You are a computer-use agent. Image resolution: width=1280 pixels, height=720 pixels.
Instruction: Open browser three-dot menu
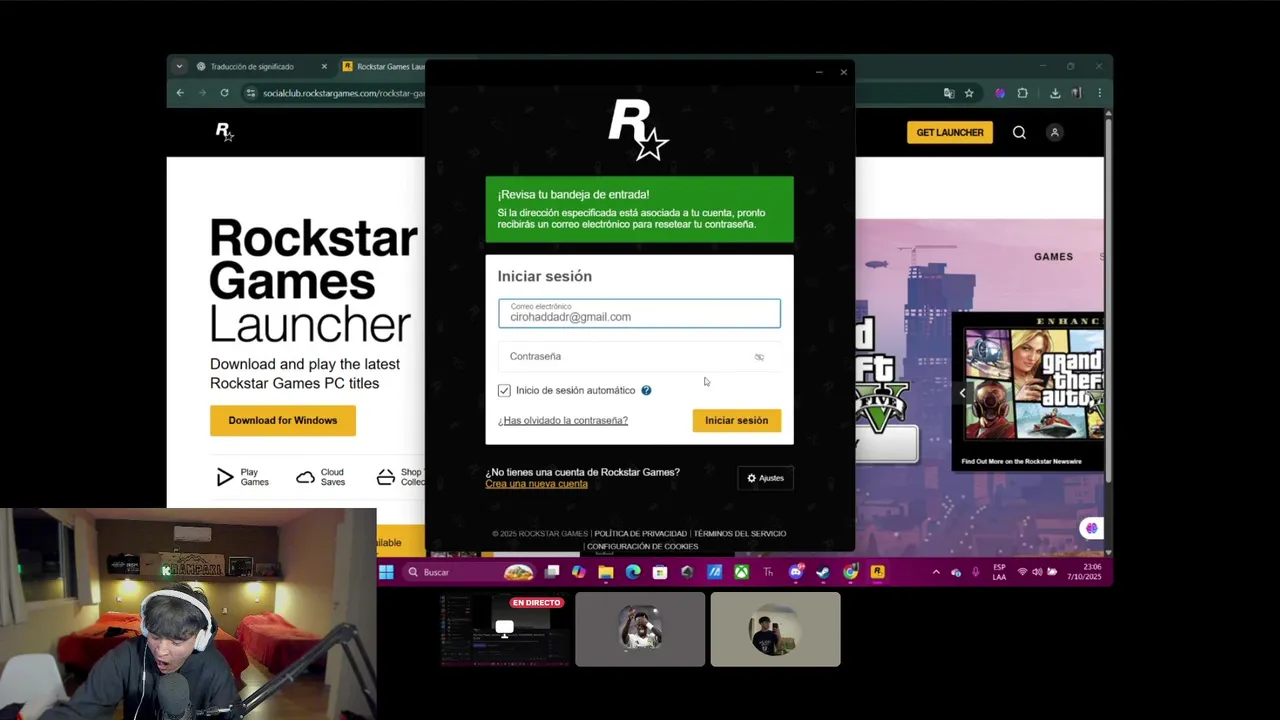1099,93
